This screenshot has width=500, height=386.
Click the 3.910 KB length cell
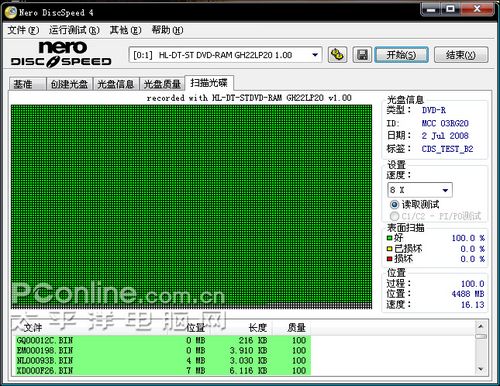pyautogui.click(x=248, y=350)
